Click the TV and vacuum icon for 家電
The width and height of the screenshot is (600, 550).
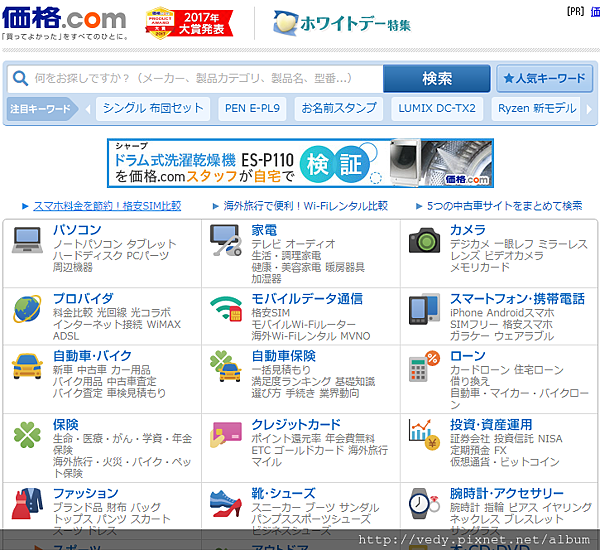[226, 240]
